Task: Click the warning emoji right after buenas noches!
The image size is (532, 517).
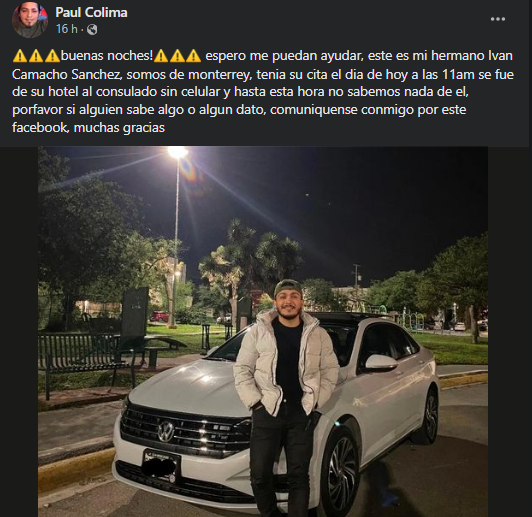Action: 161,56
